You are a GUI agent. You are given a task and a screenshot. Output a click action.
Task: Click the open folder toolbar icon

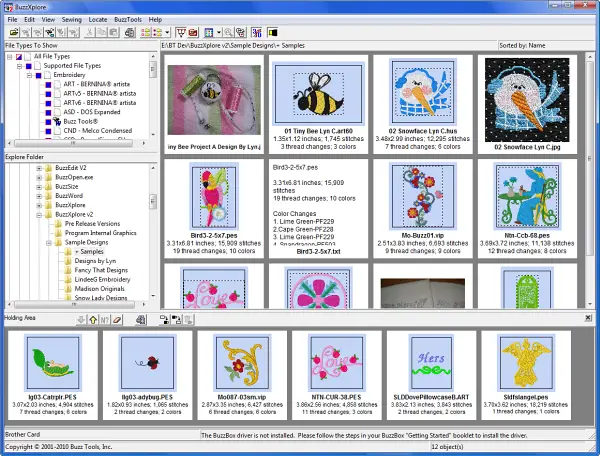coord(14,33)
